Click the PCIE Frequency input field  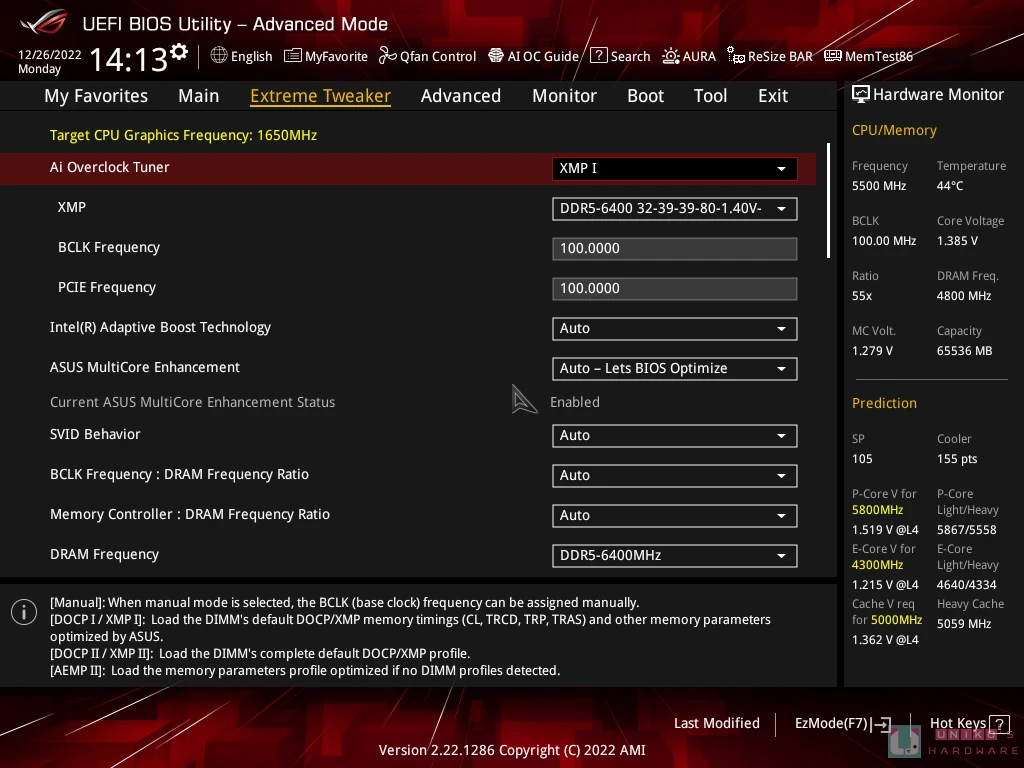674,288
